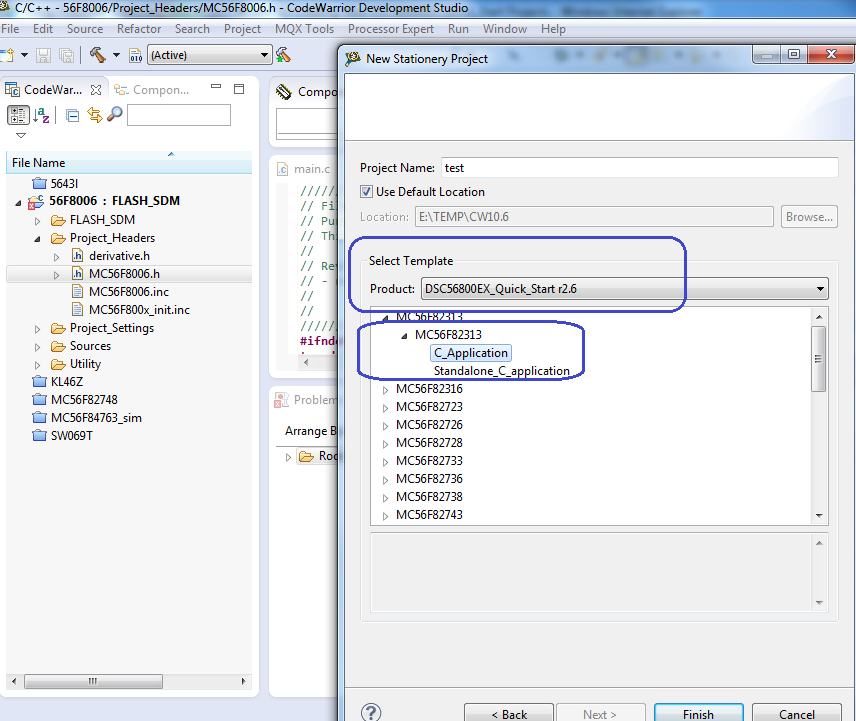Click the Collapse All icon in the projects panel
The height and width of the screenshot is (721, 856).
click(x=72, y=115)
